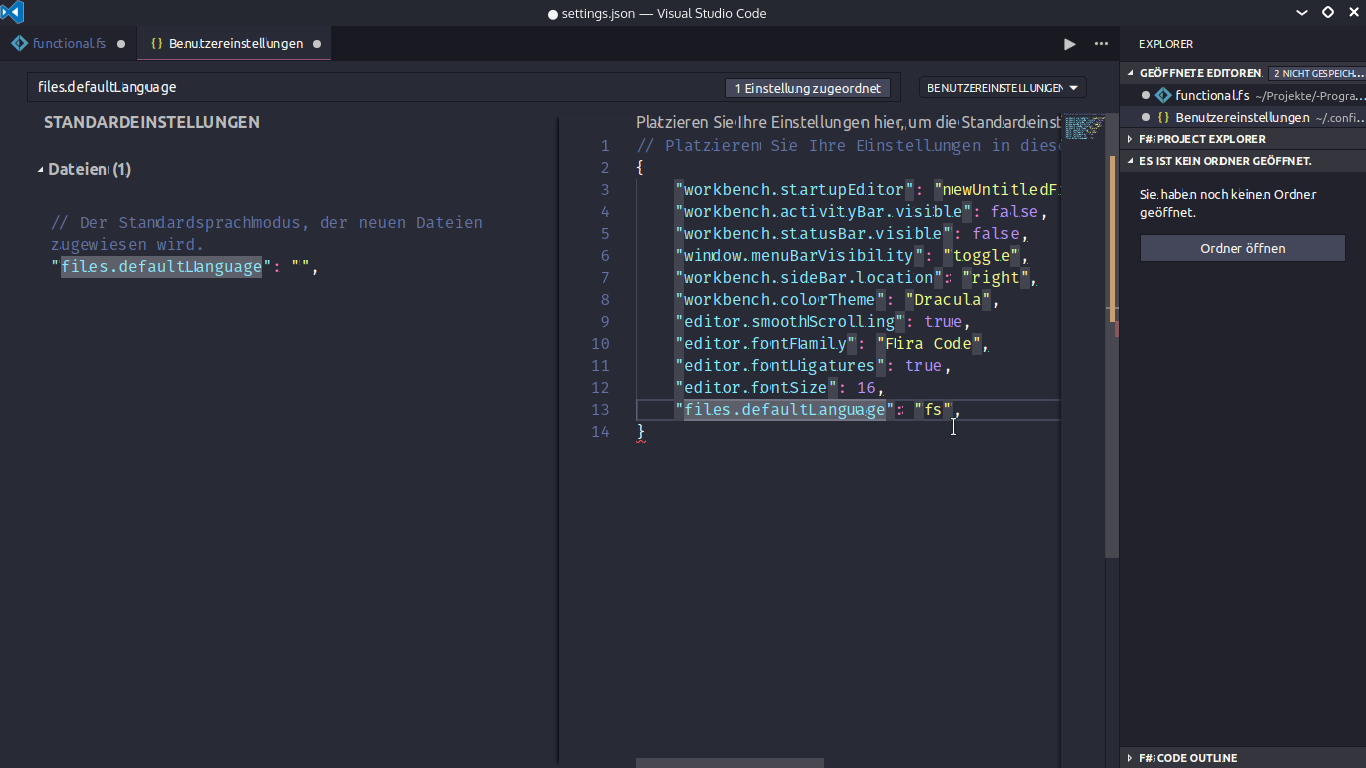
Task: Click the EXPLORER panel title
Action: (x=1166, y=44)
